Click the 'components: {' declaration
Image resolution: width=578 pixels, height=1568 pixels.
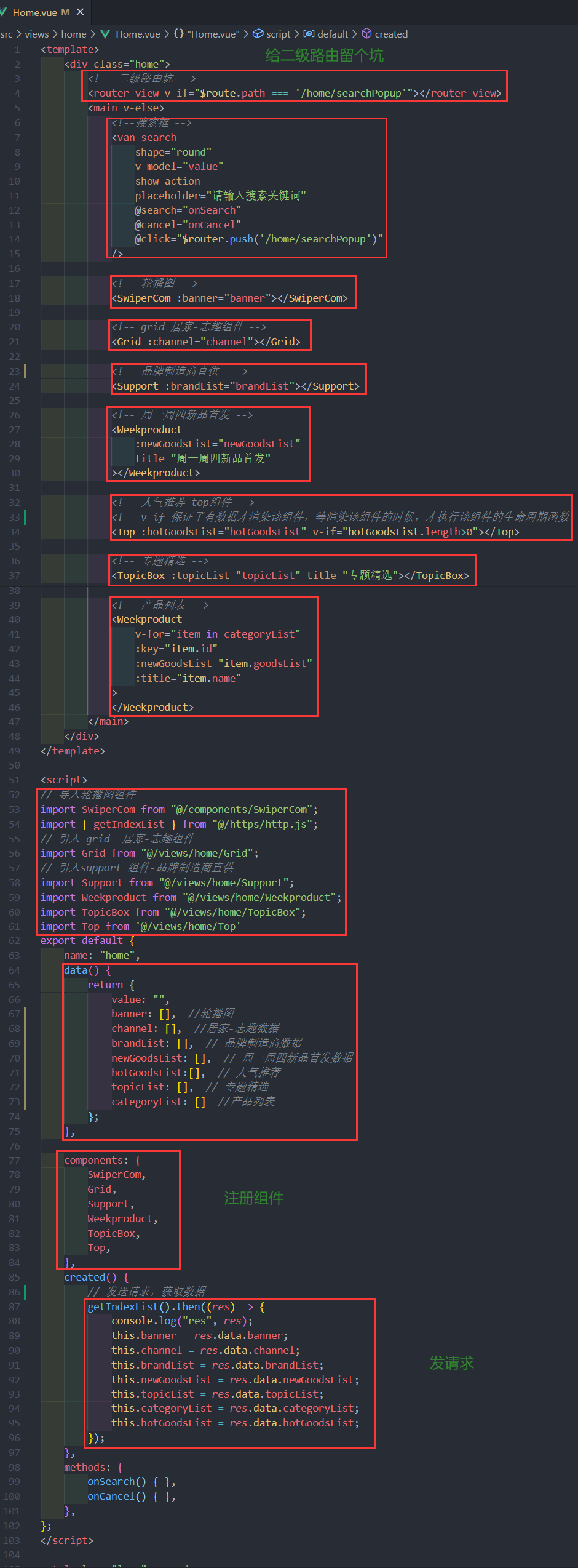coord(102,1160)
